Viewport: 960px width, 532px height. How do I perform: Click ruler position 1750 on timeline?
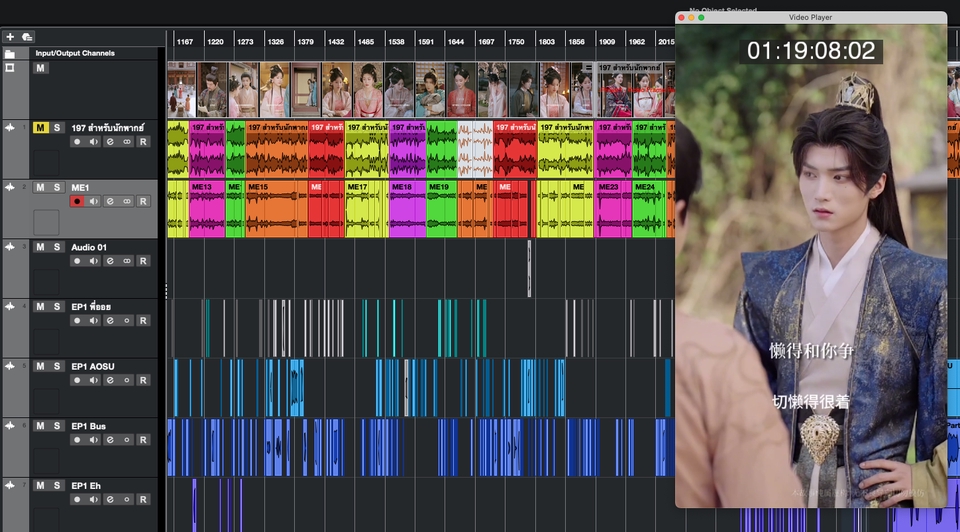tap(516, 42)
